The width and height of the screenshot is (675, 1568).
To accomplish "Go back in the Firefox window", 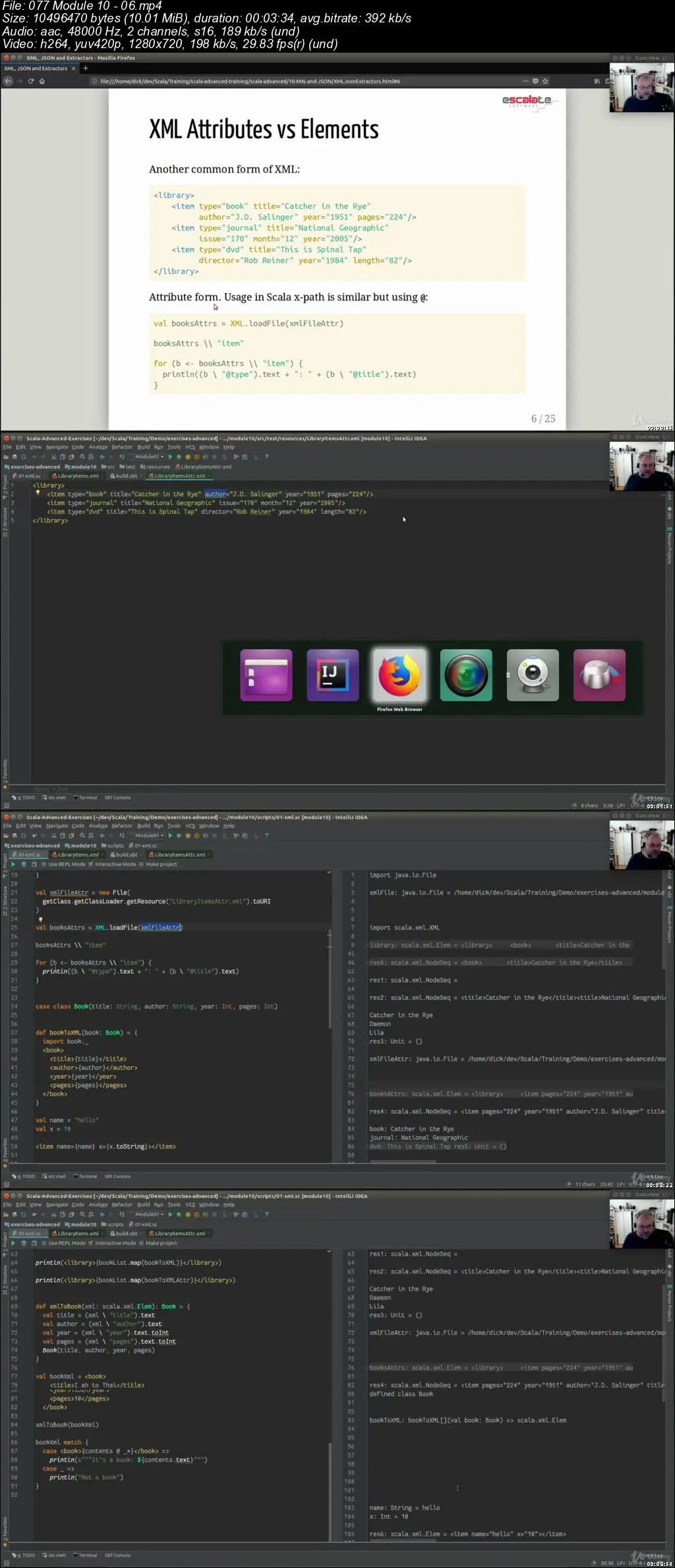I will coord(8,81).
